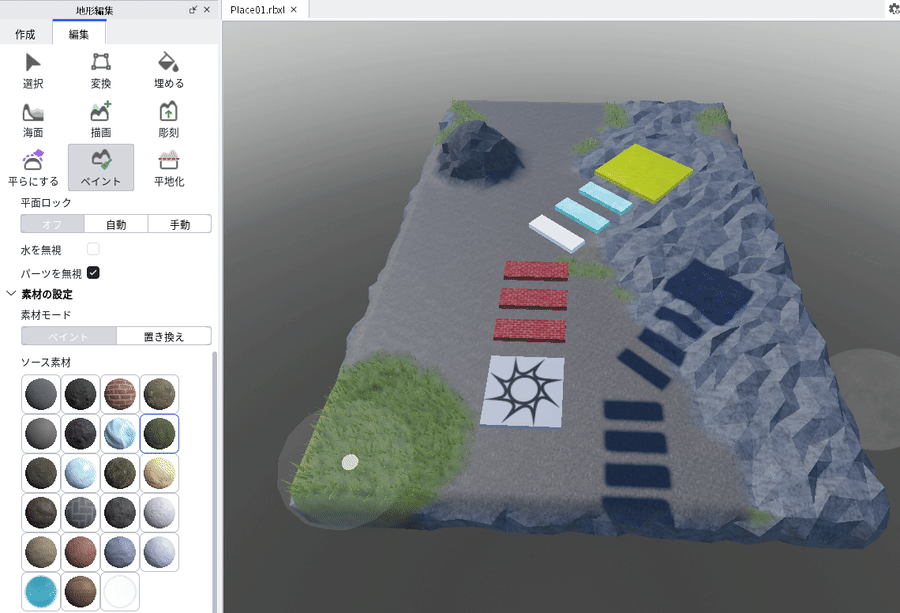900x613 pixels.
Task: Click the 平面ロック label
Action: tap(46, 203)
